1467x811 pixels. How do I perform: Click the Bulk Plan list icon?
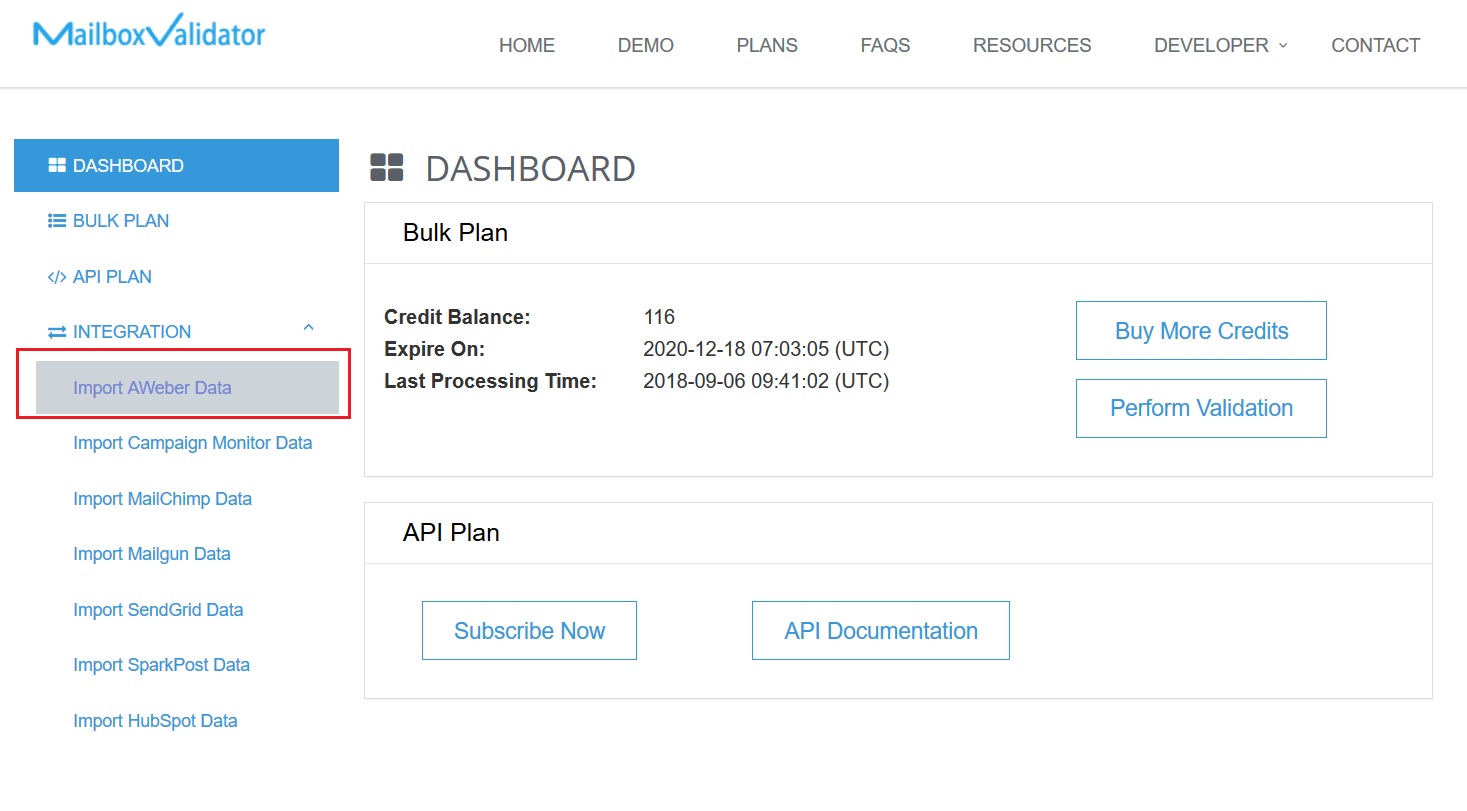pos(57,221)
